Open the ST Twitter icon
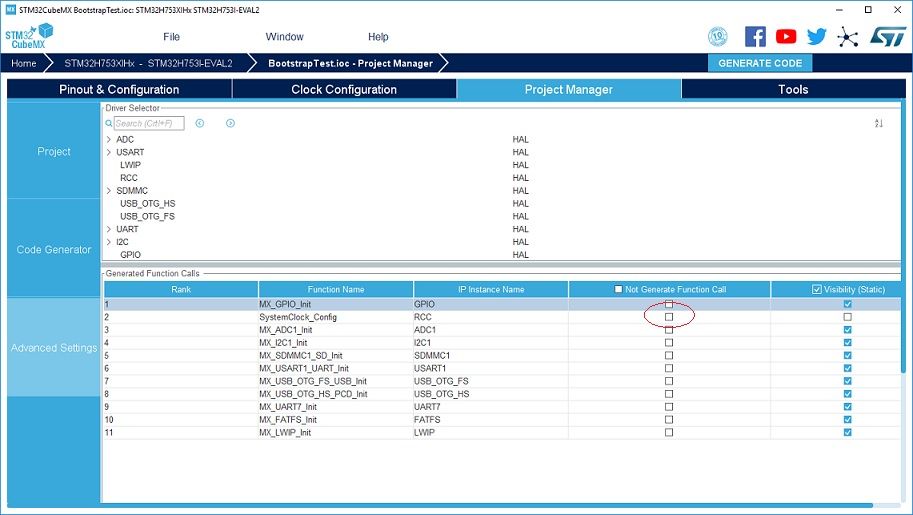Image resolution: width=913 pixels, height=515 pixels. 816,37
